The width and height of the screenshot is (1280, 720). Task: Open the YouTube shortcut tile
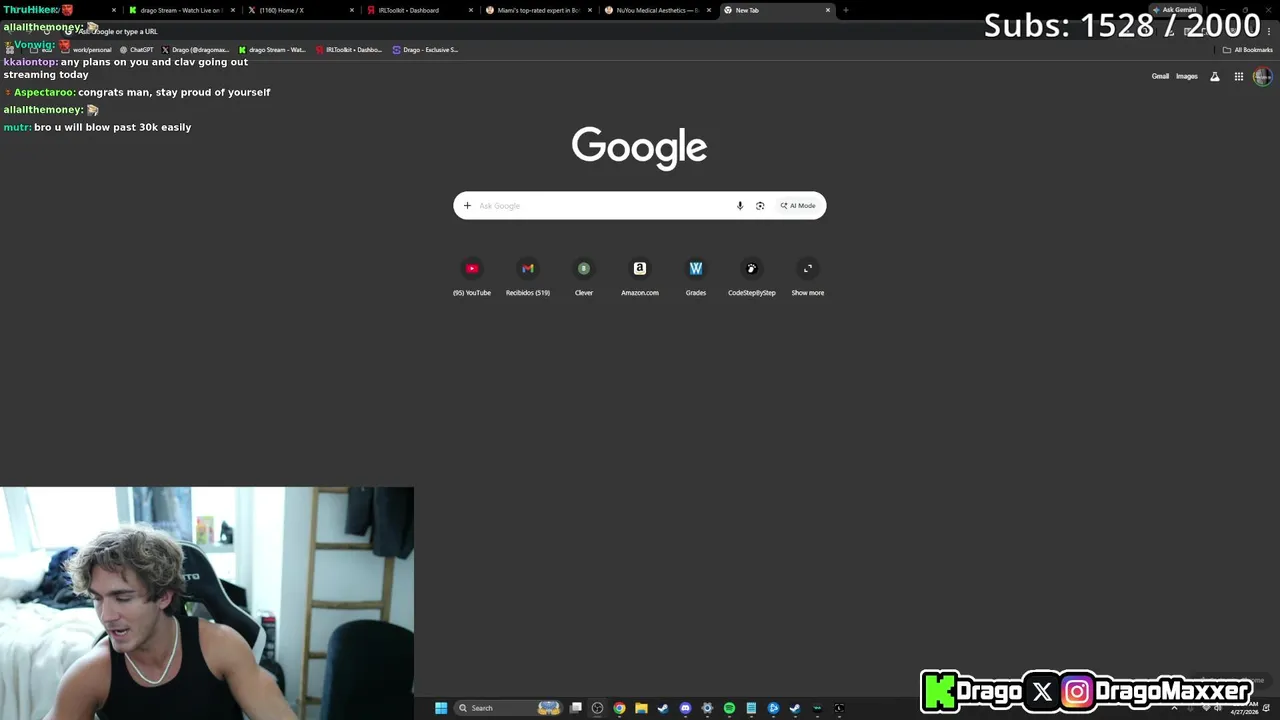point(472,277)
